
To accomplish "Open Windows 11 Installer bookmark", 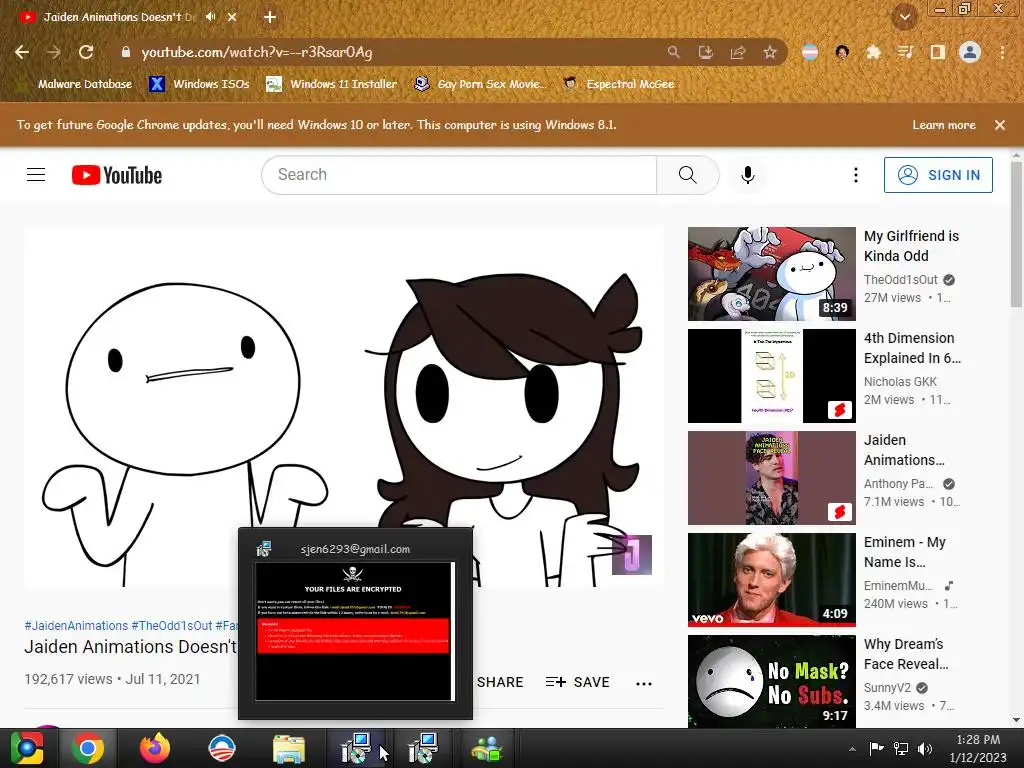I will click(332, 84).
